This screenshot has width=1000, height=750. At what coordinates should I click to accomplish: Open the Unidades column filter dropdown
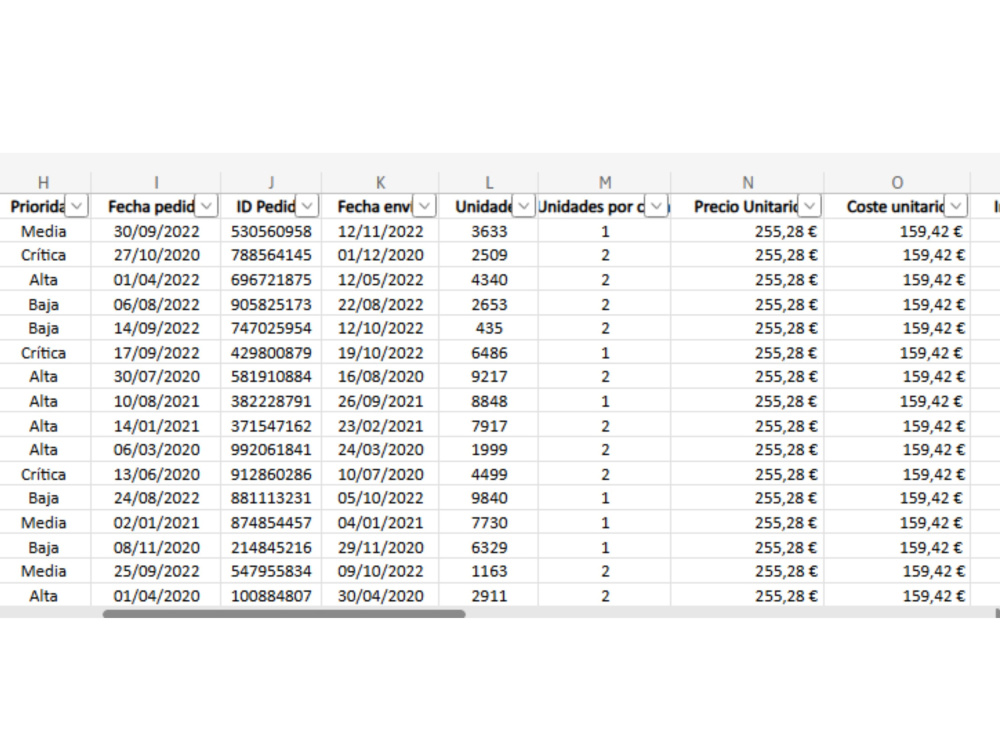pos(524,206)
